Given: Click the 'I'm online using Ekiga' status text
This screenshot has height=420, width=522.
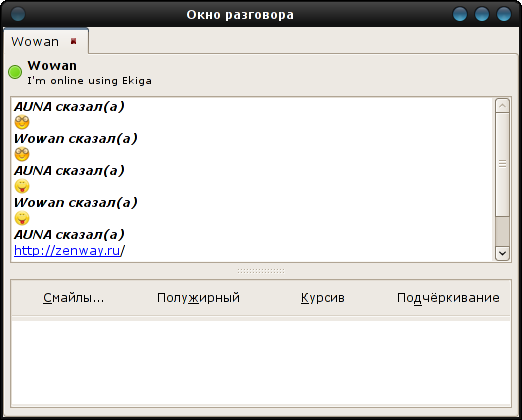Looking at the screenshot, I should 89,81.
